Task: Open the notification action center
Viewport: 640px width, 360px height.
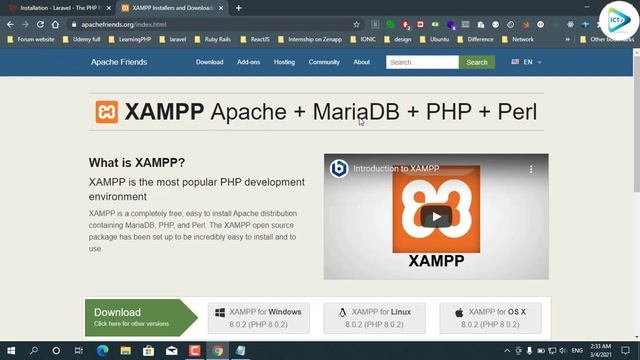Action: (x=625, y=350)
